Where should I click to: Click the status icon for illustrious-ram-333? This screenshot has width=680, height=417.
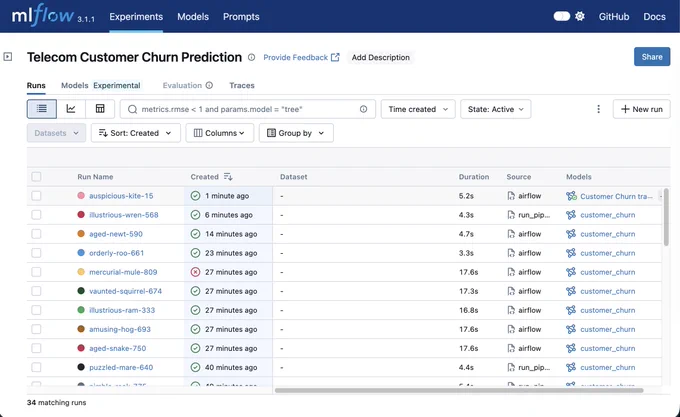[196, 310]
